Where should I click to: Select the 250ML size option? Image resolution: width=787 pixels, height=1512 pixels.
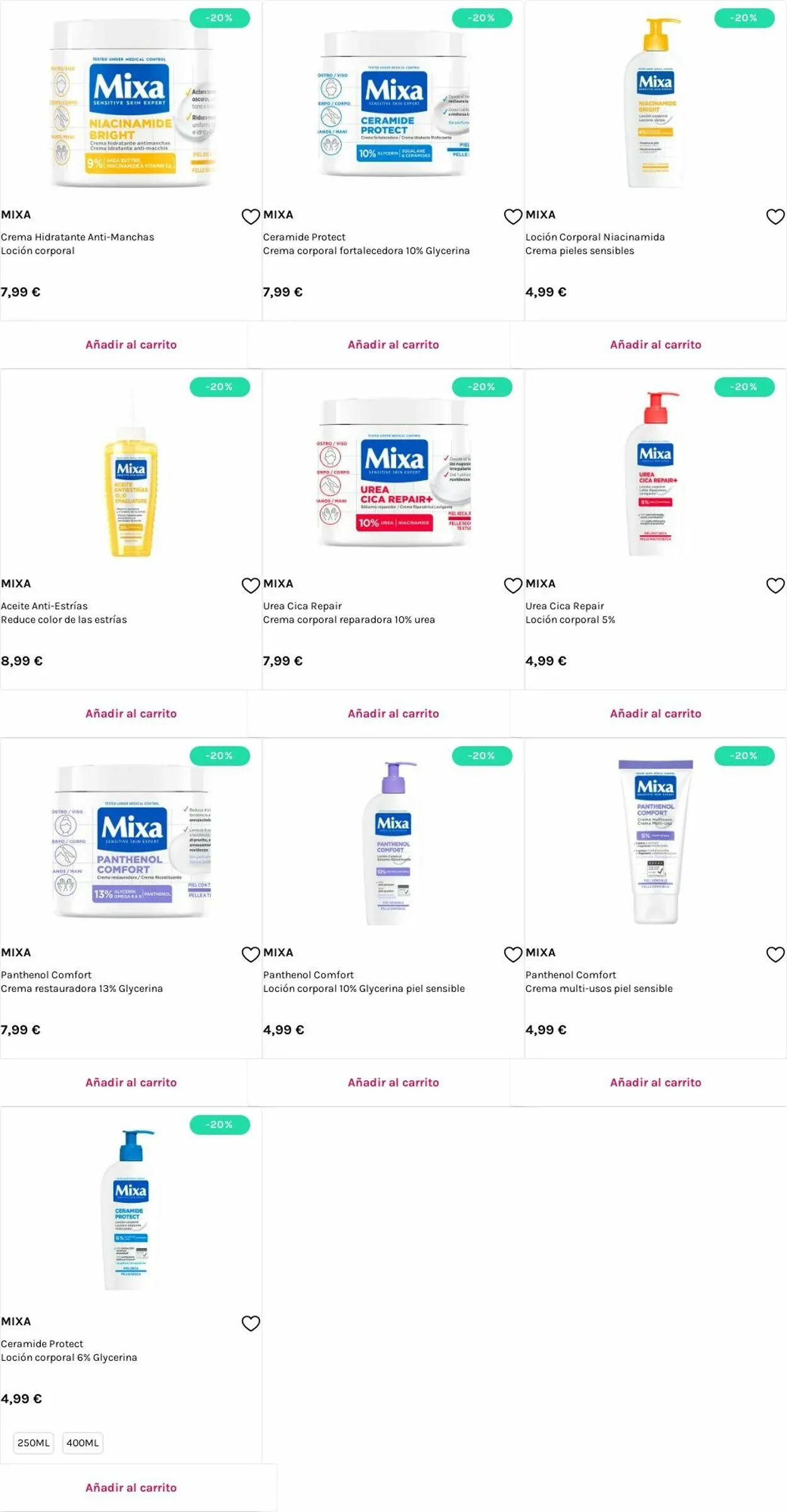33,1443
